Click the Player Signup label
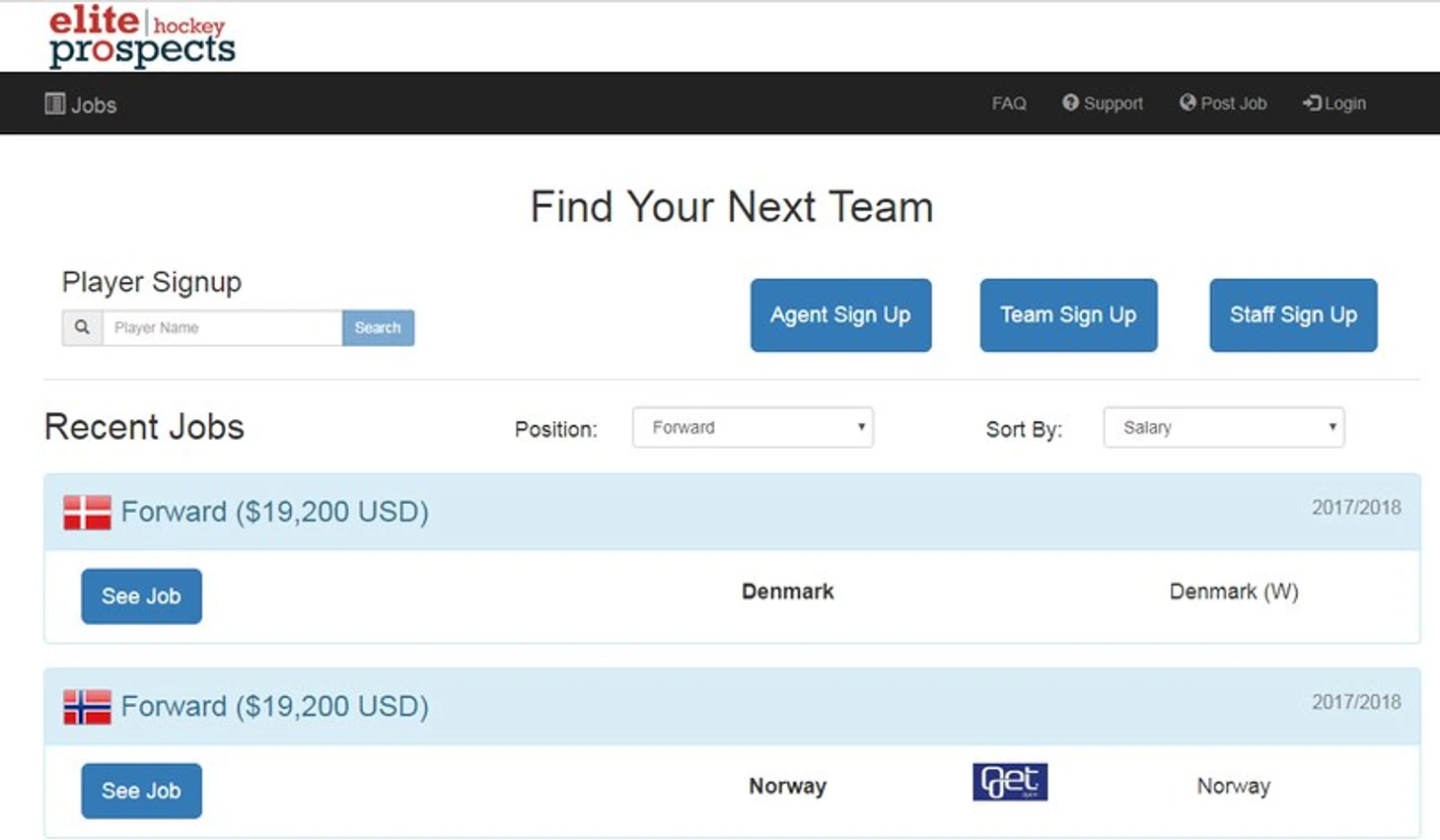Image resolution: width=1440 pixels, height=840 pixels. click(152, 282)
